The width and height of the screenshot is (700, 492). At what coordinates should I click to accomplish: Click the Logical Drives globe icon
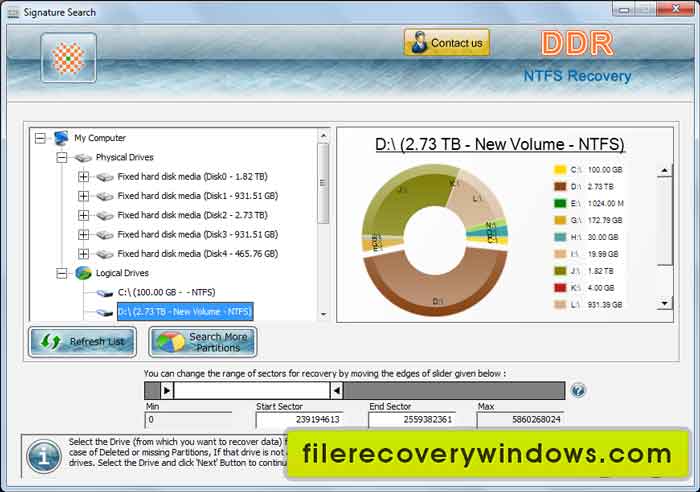(x=83, y=273)
